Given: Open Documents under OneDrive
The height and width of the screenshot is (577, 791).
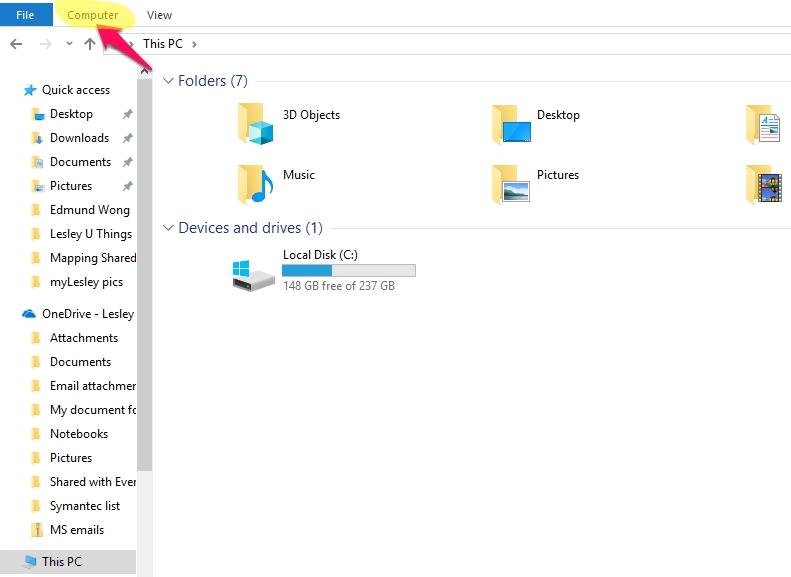Looking at the screenshot, I should [x=80, y=362].
